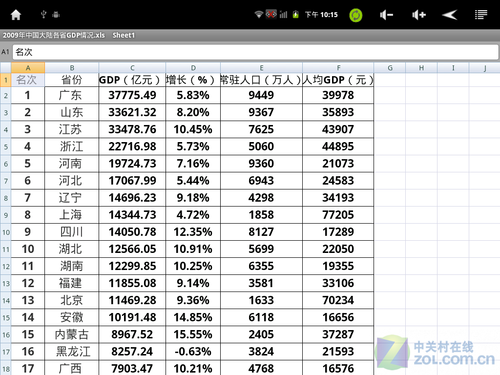Image resolution: width=500 pixels, height=375 pixels.
Task: Tap the Home icon in the status bar
Action: 16,15
